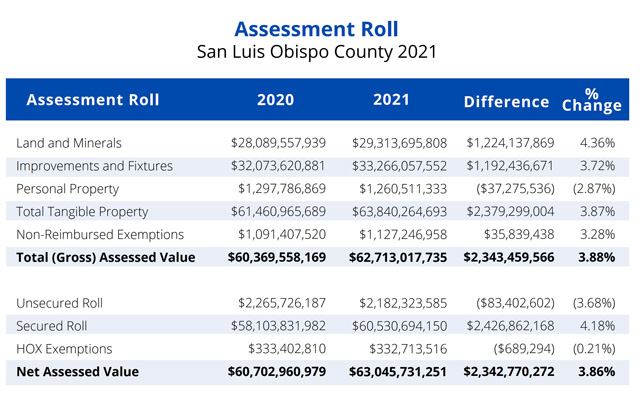Click the value $32,073,620,881
Image resolution: width=640 pixels, height=397 pixels.
tap(278, 166)
